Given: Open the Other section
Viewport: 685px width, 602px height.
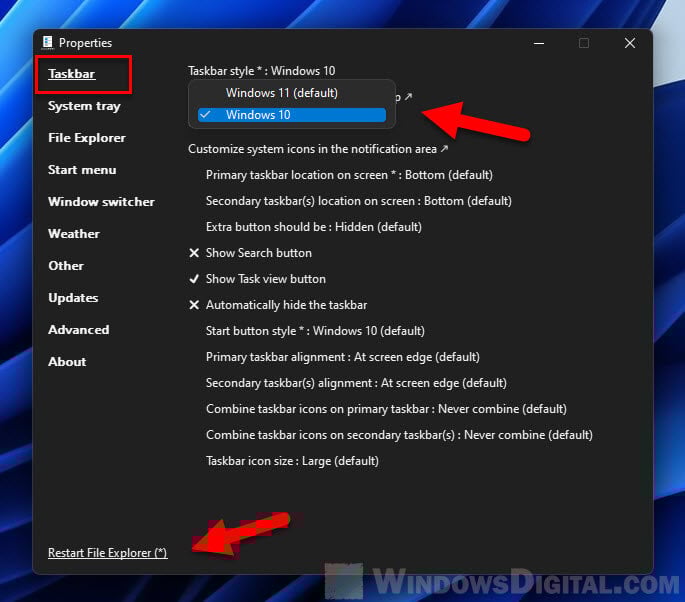Looking at the screenshot, I should (x=66, y=266).
